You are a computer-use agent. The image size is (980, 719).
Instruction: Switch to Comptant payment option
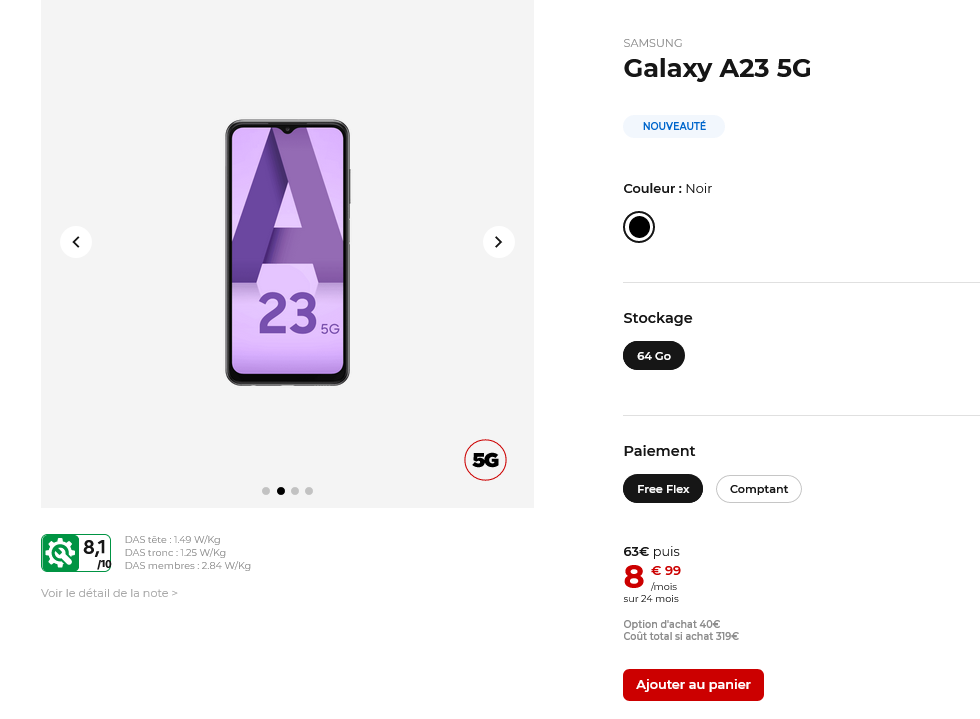click(759, 489)
